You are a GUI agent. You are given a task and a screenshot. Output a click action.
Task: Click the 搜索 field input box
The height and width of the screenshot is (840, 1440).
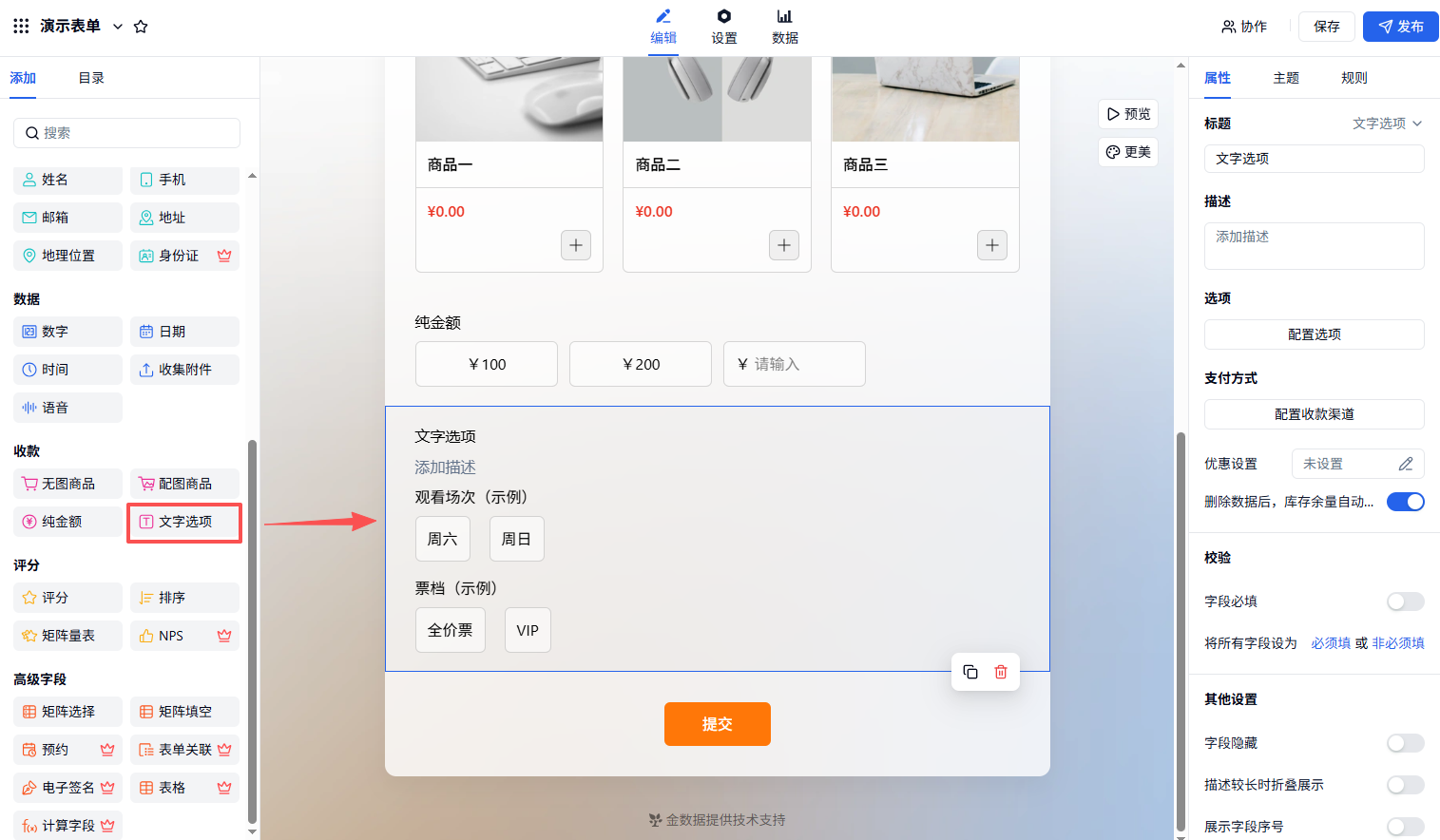click(127, 133)
